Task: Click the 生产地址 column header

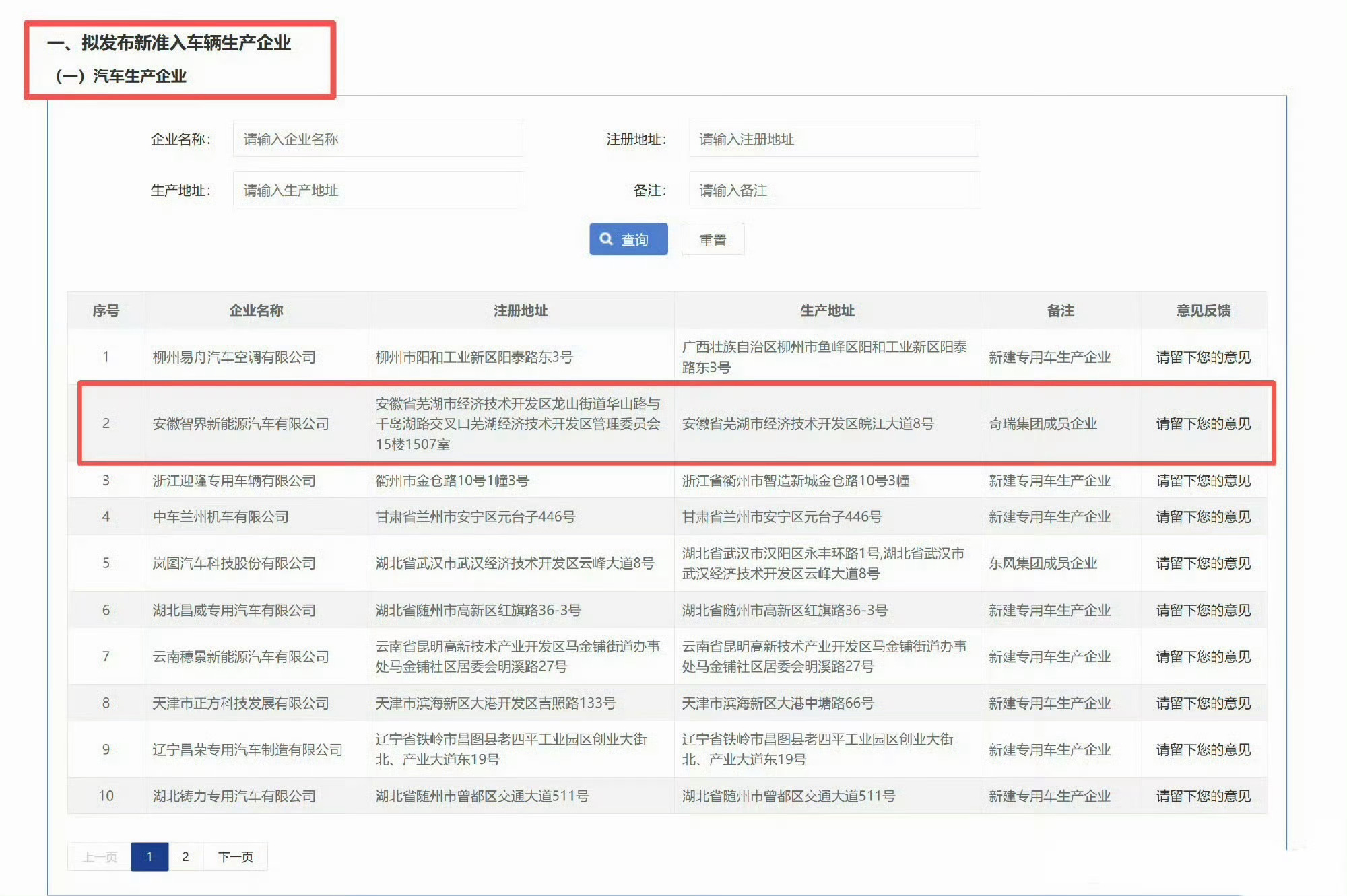Action: [827, 310]
